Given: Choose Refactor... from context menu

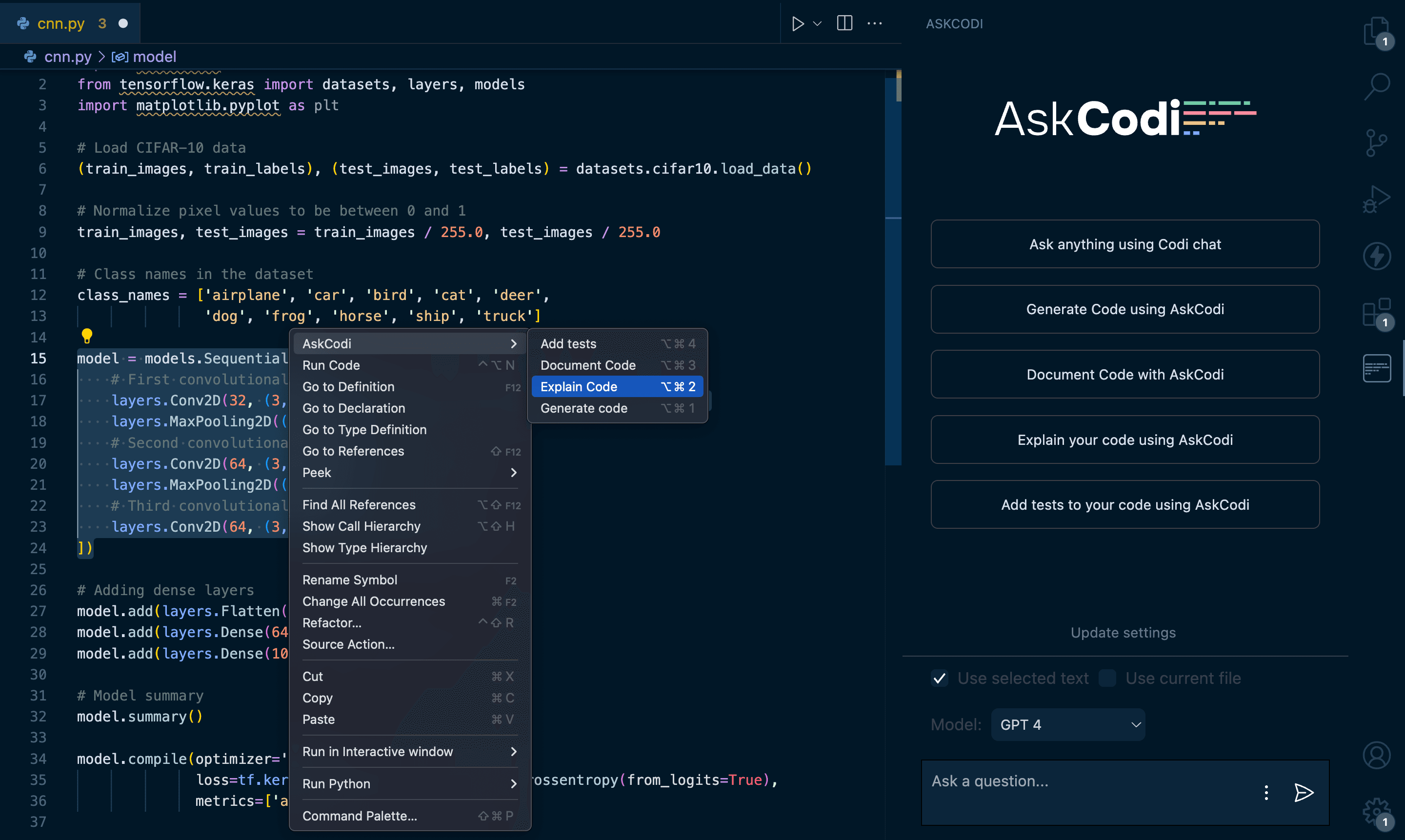Looking at the screenshot, I should pos(410,622).
